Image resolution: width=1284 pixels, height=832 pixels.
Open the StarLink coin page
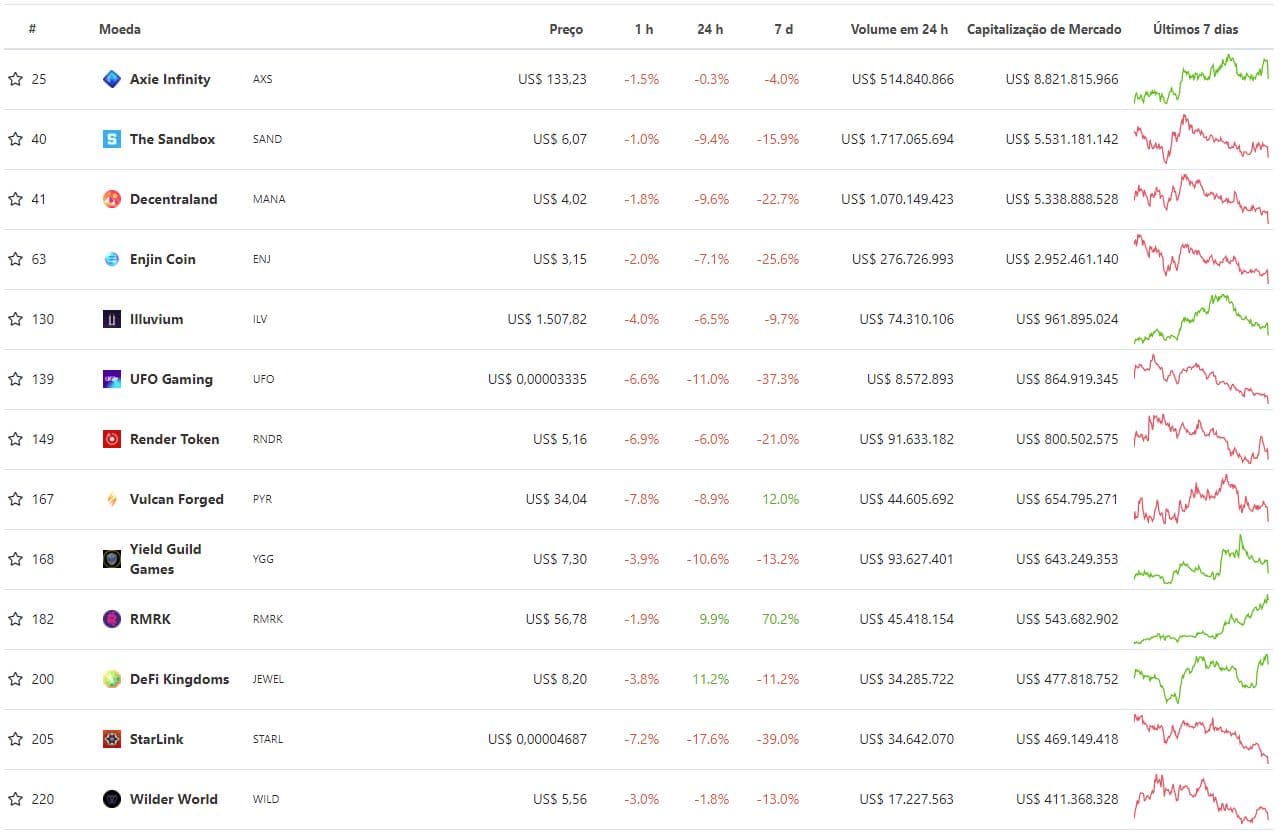point(157,739)
